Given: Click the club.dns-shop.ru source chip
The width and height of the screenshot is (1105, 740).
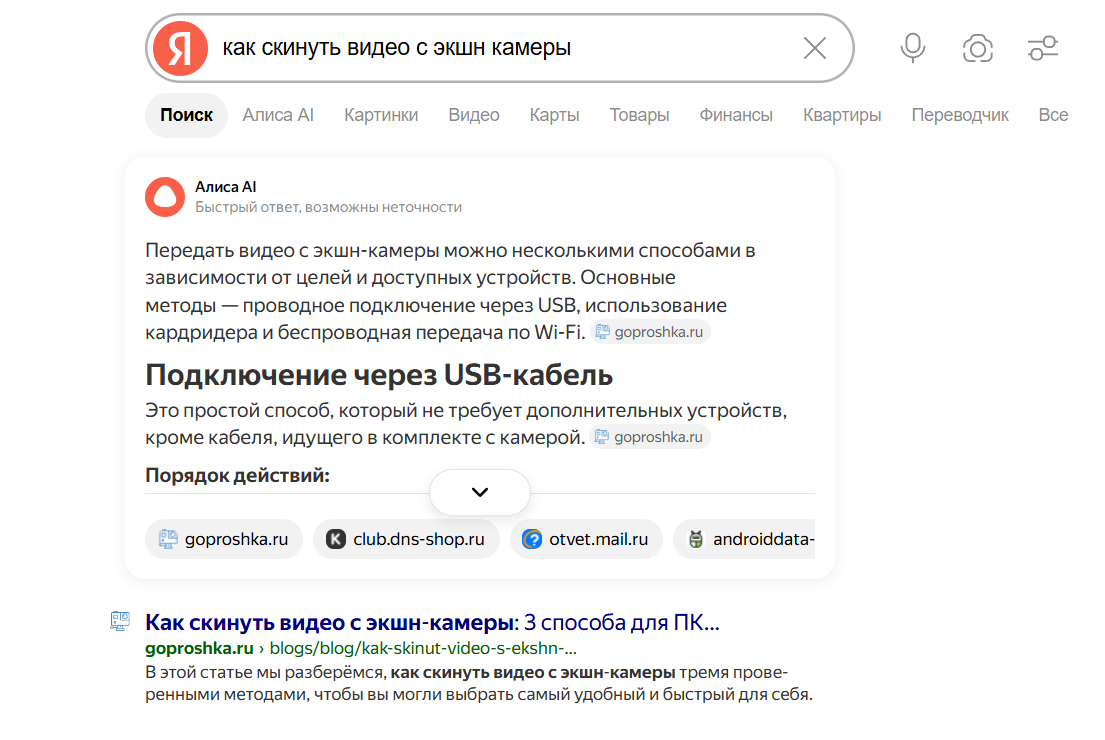Looking at the screenshot, I should 406,539.
